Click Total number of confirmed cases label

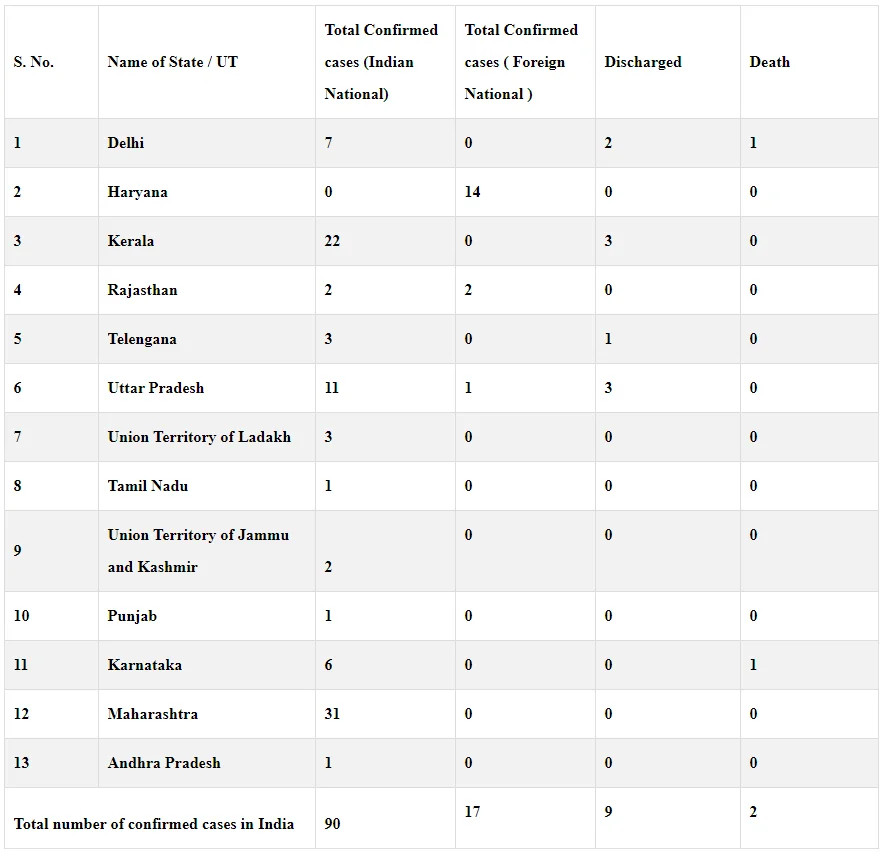pos(154,824)
